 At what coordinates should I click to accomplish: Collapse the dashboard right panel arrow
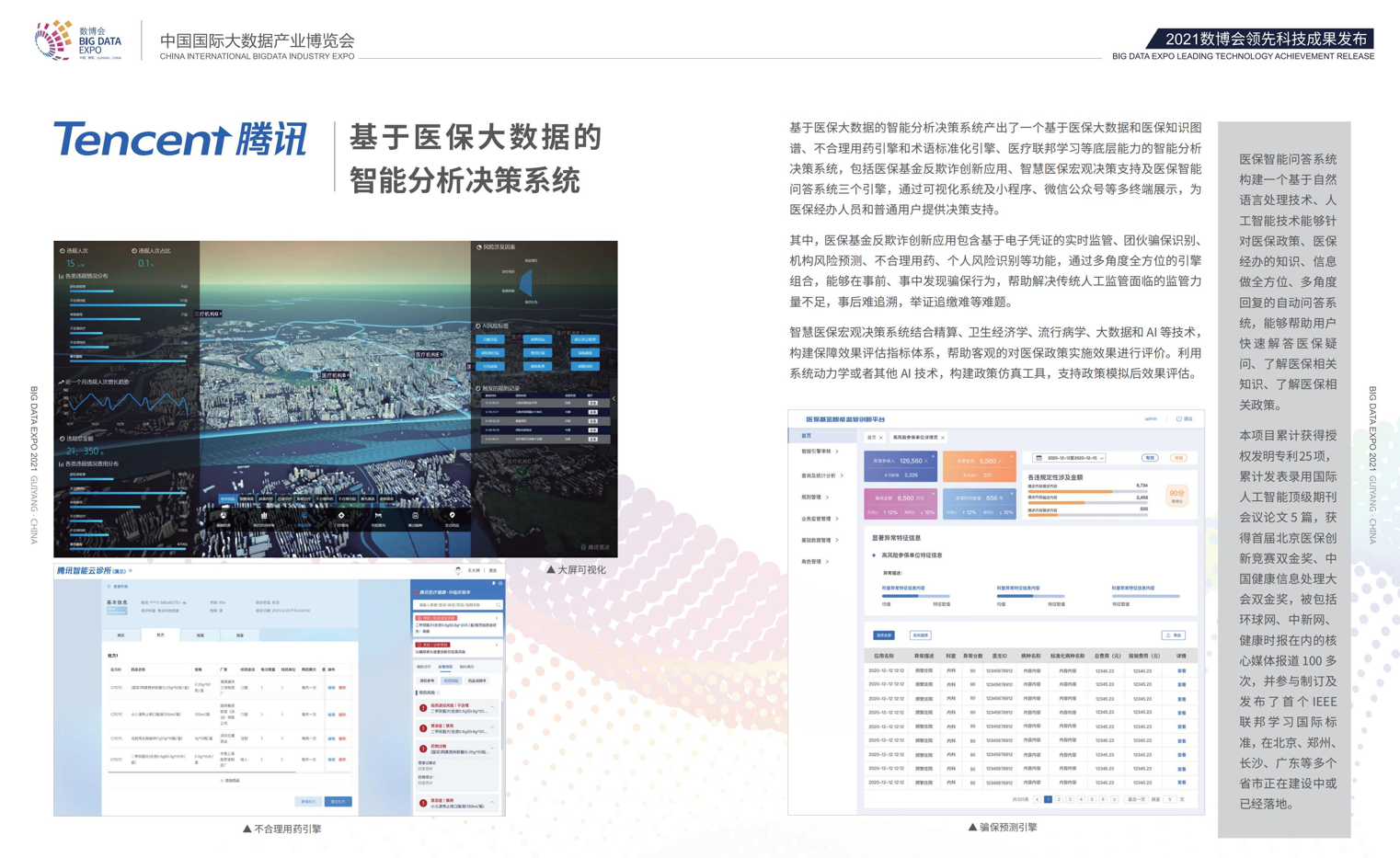click(x=614, y=399)
